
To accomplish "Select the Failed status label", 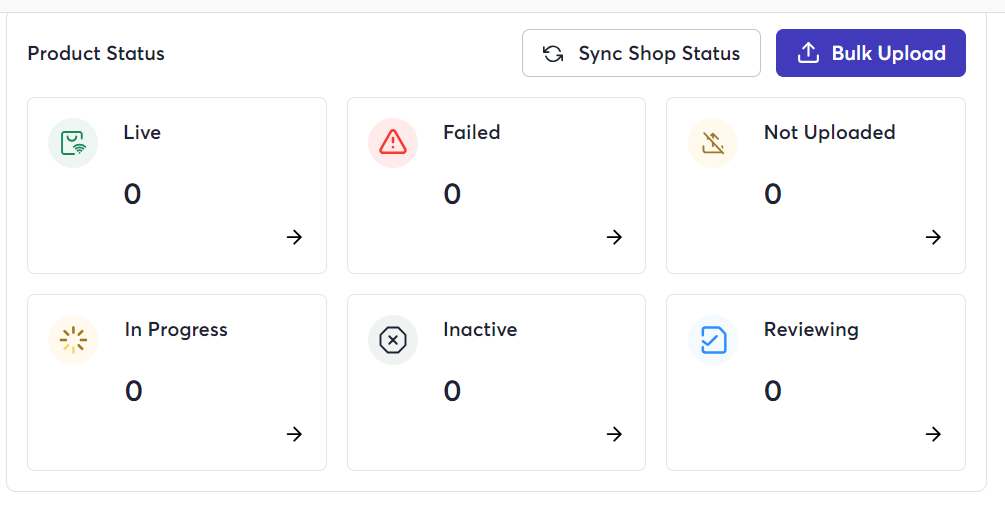I will tap(472, 133).
